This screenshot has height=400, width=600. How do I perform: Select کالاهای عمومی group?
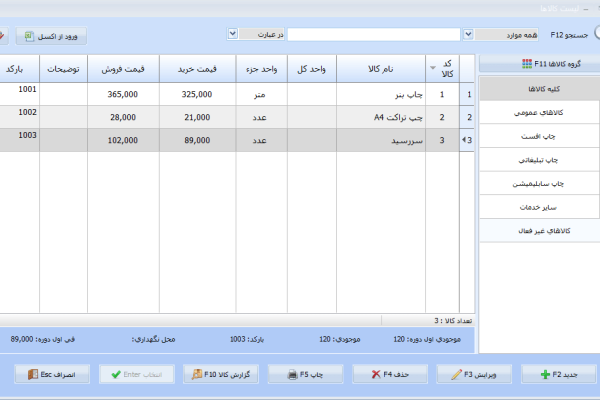540,113
